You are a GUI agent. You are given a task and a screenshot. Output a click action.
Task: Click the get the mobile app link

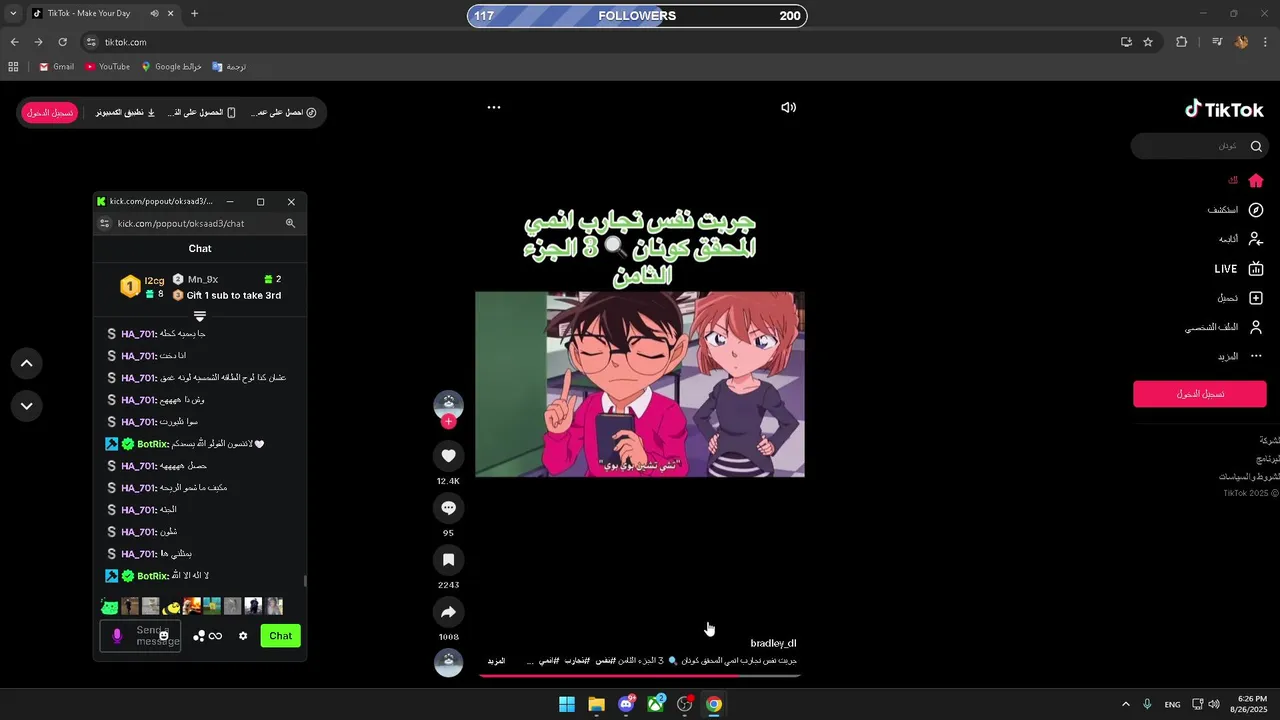click(203, 113)
